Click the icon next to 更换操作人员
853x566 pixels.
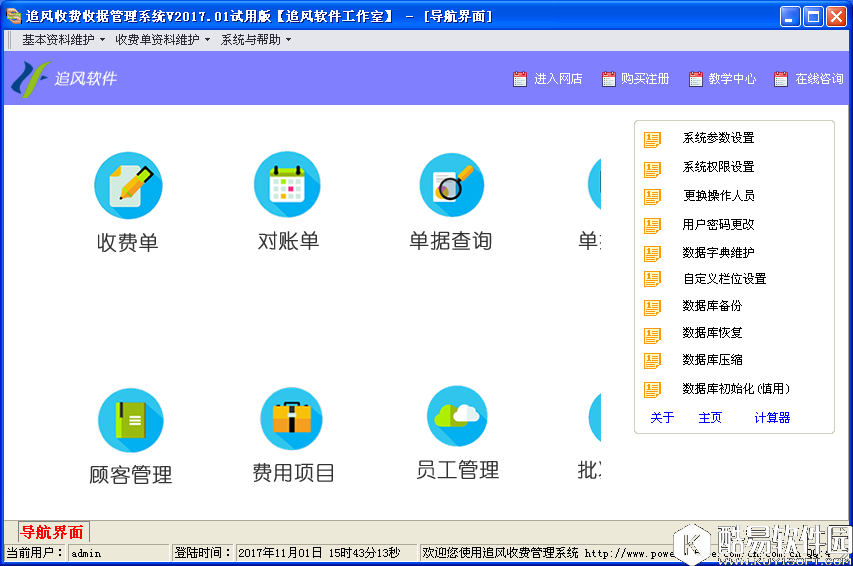coord(652,196)
